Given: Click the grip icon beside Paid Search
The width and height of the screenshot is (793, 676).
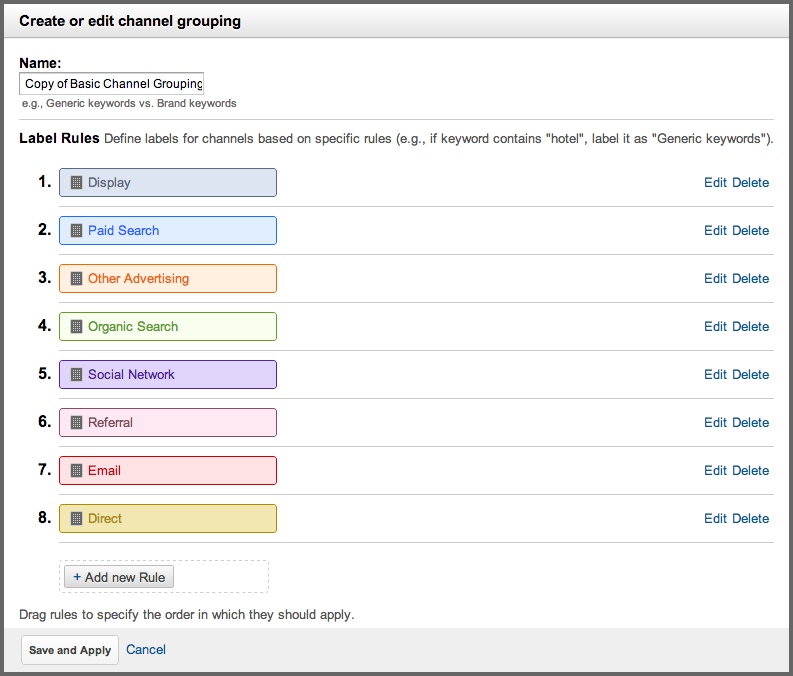Looking at the screenshot, I should point(76,231).
